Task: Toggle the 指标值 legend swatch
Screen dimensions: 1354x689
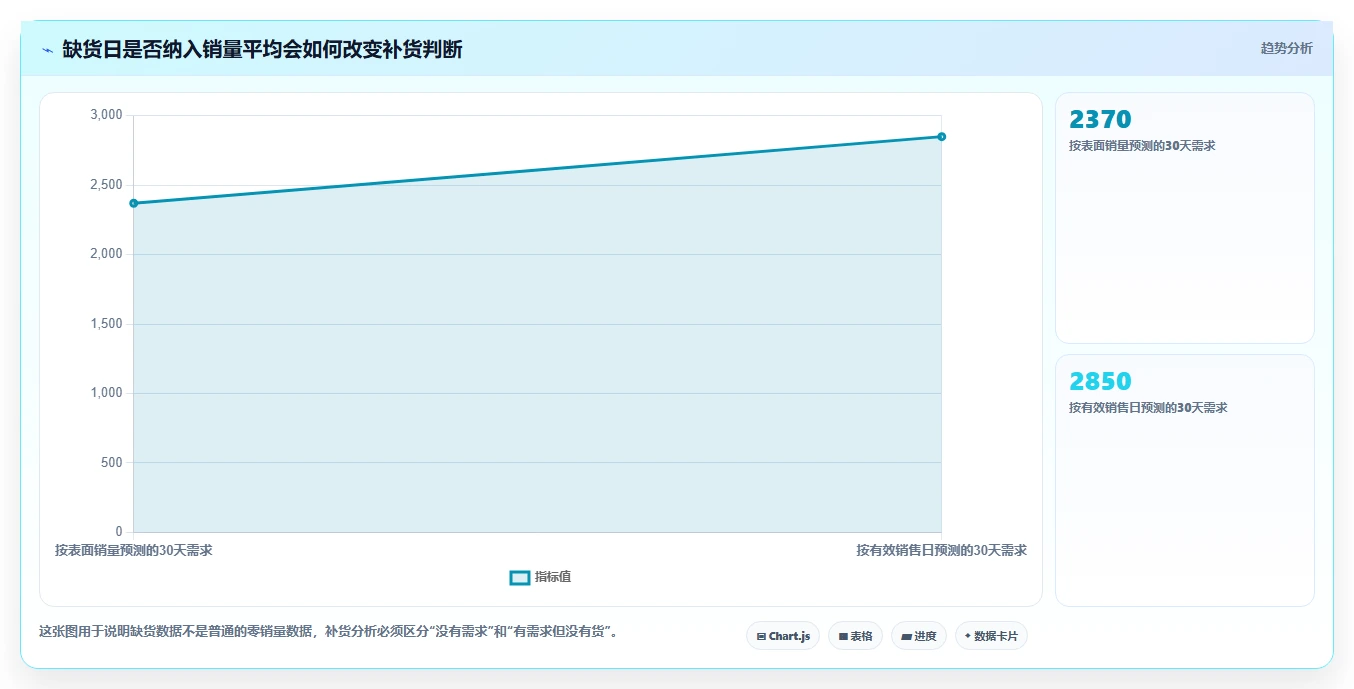Action: tap(520, 578)
